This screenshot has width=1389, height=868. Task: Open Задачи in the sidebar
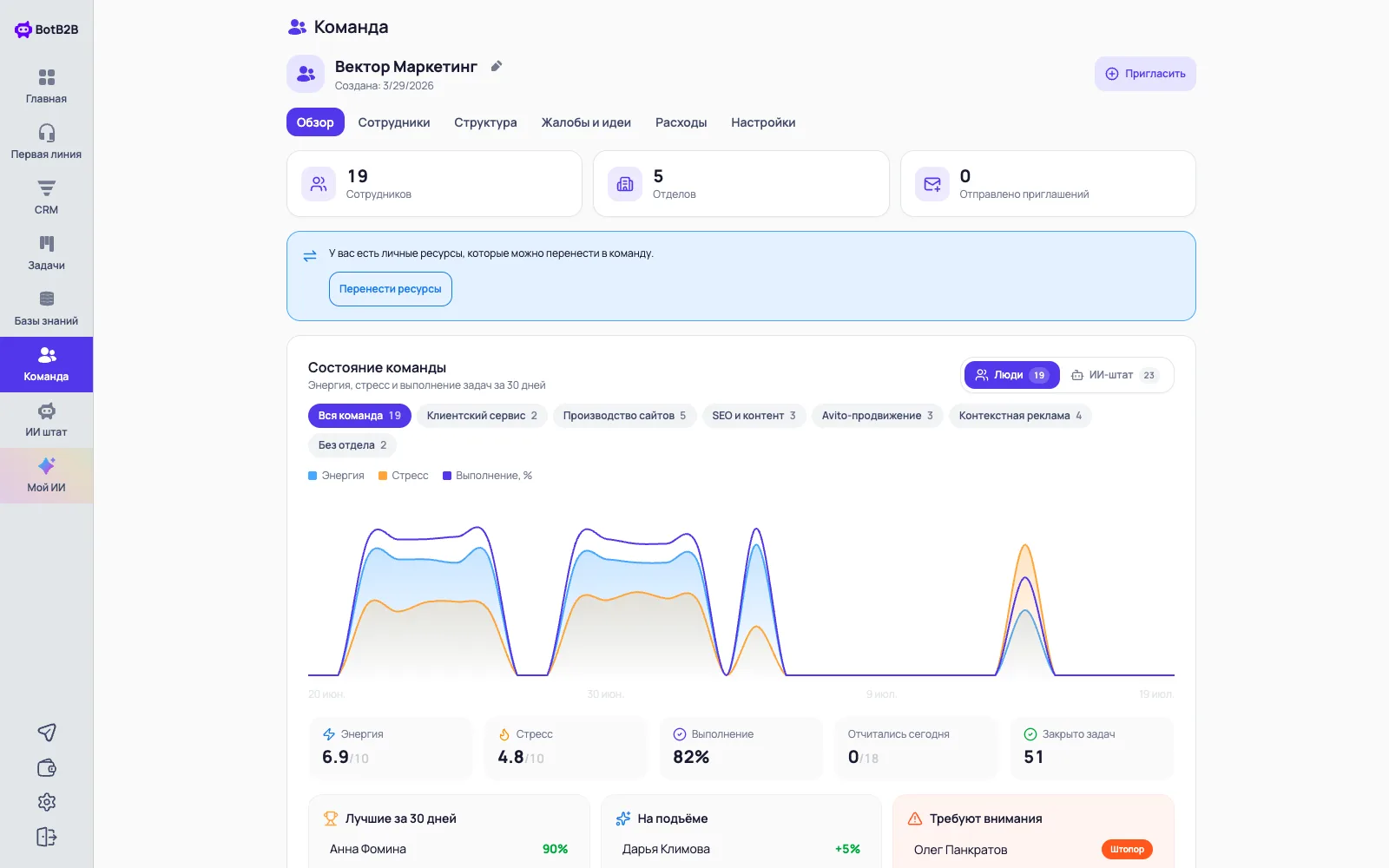point(46,253)
